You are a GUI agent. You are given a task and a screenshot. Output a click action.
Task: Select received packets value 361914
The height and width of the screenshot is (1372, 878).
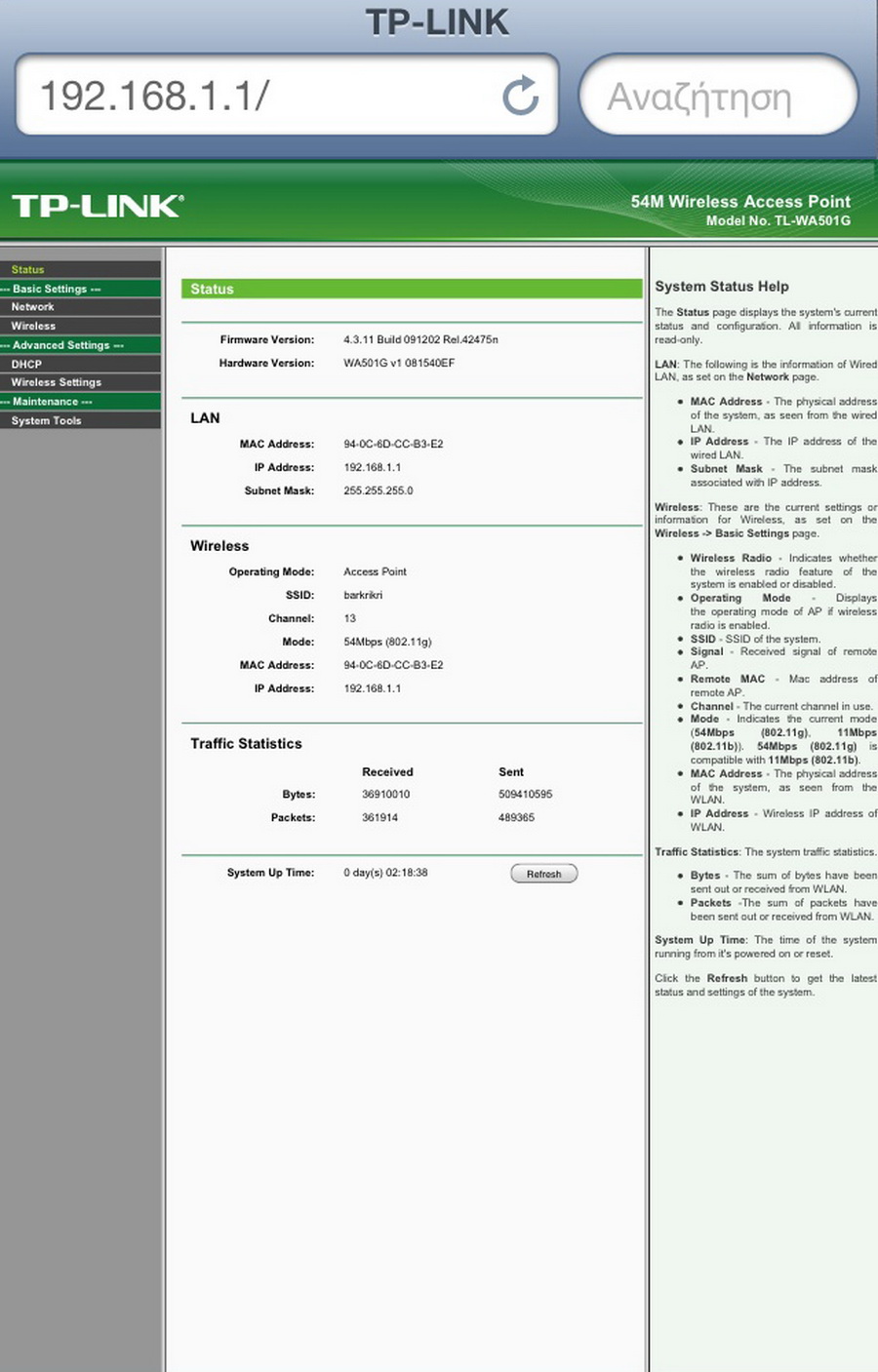[379, 817]
